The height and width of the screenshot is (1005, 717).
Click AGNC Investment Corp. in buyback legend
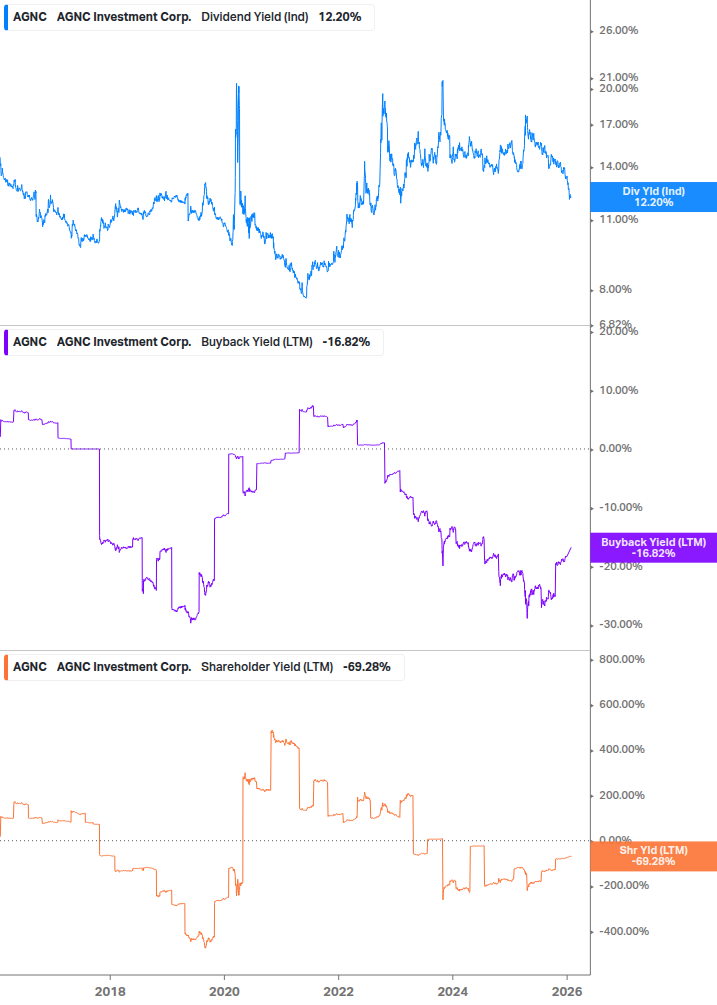[x=124, y=342]
